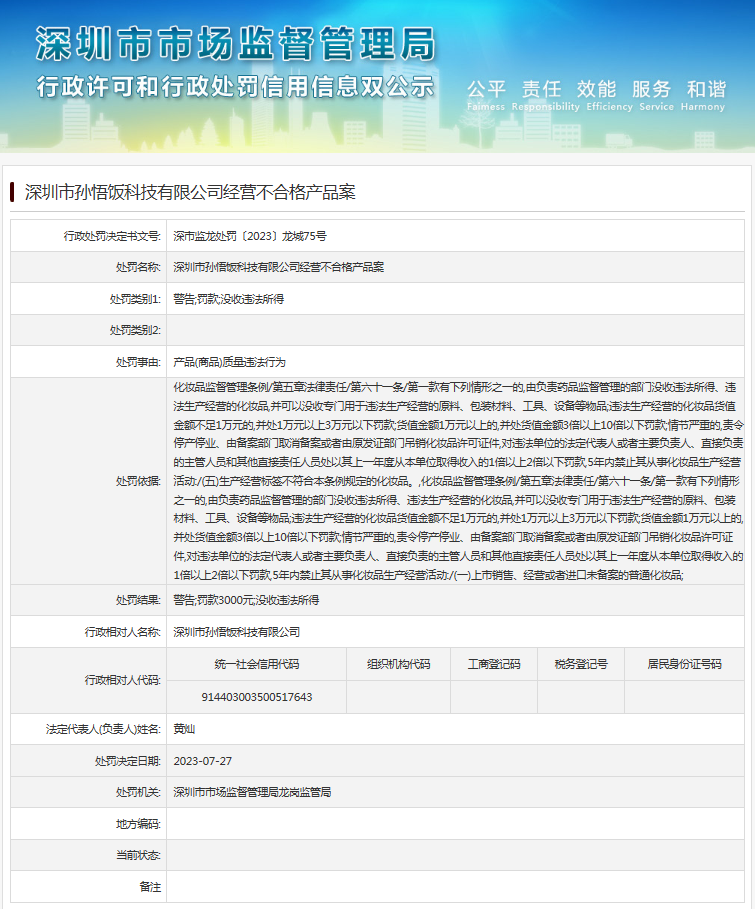Click the 处罚机关 label
755x909 pixels.
[138, 792]
